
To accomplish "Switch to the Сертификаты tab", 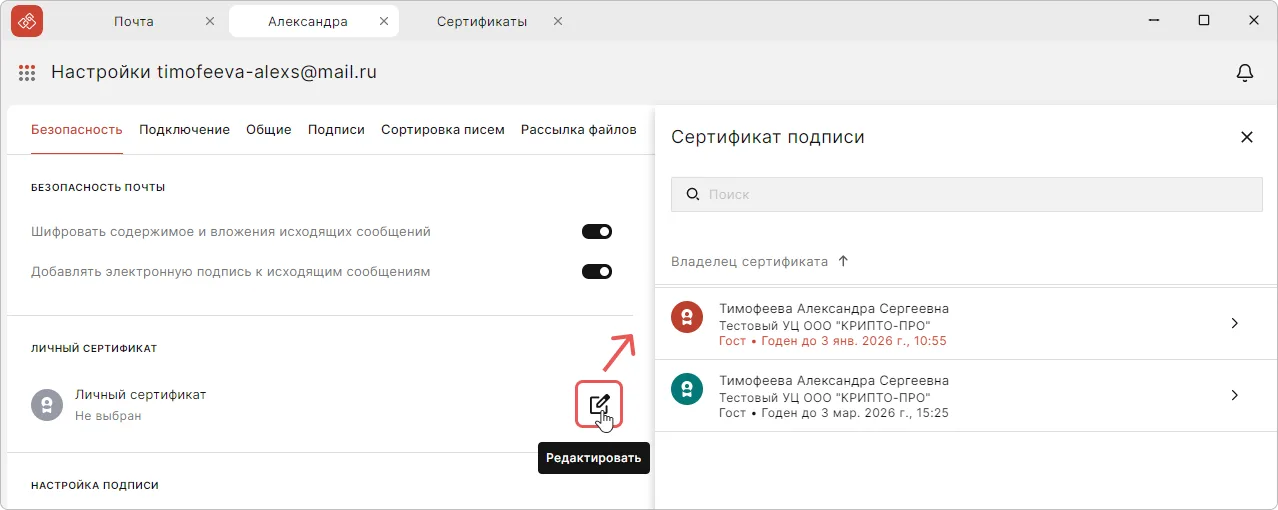I will [482, 21].
